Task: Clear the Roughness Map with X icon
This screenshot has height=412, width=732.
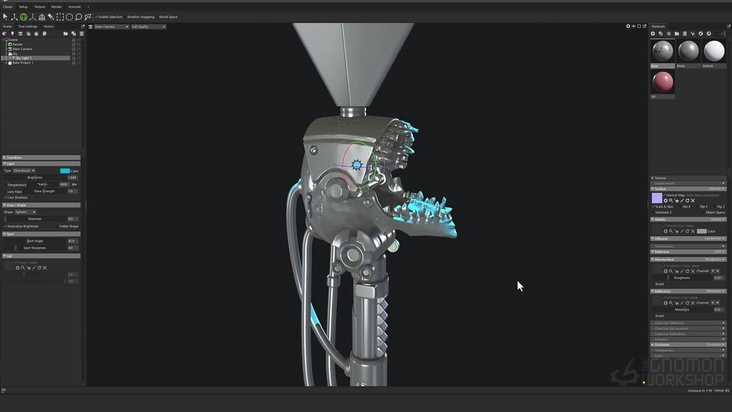Action: [x=693, y=271]
